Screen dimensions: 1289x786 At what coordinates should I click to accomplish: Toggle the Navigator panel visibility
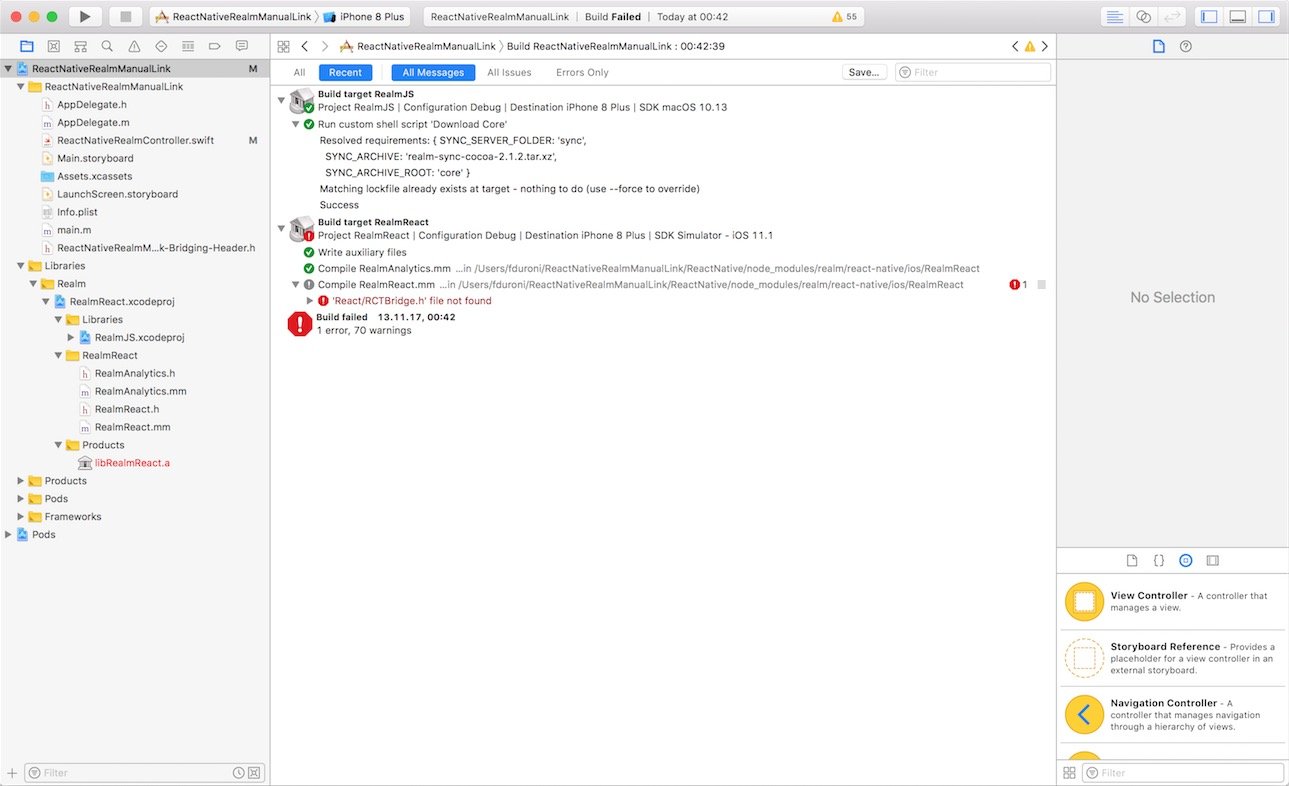(x=1209, y=16)
